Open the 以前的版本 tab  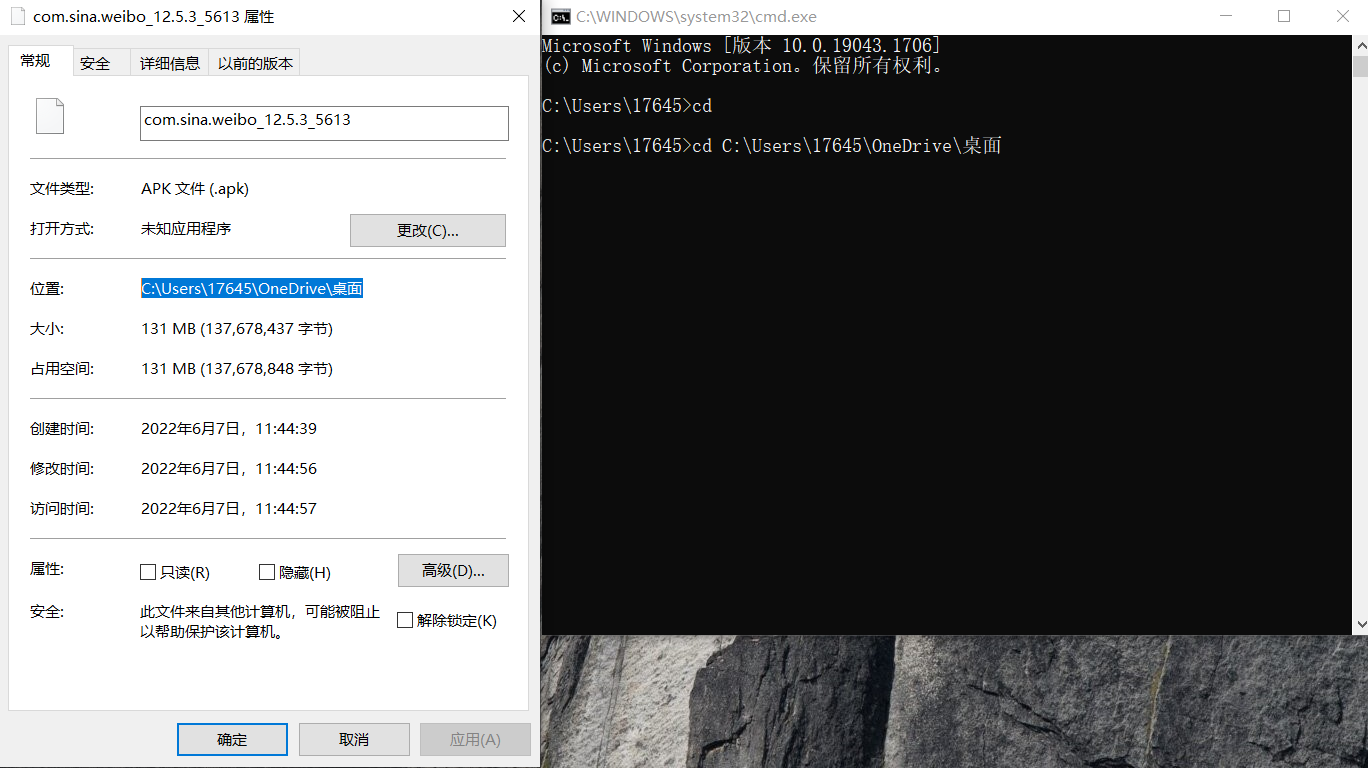tap(256, 63)
